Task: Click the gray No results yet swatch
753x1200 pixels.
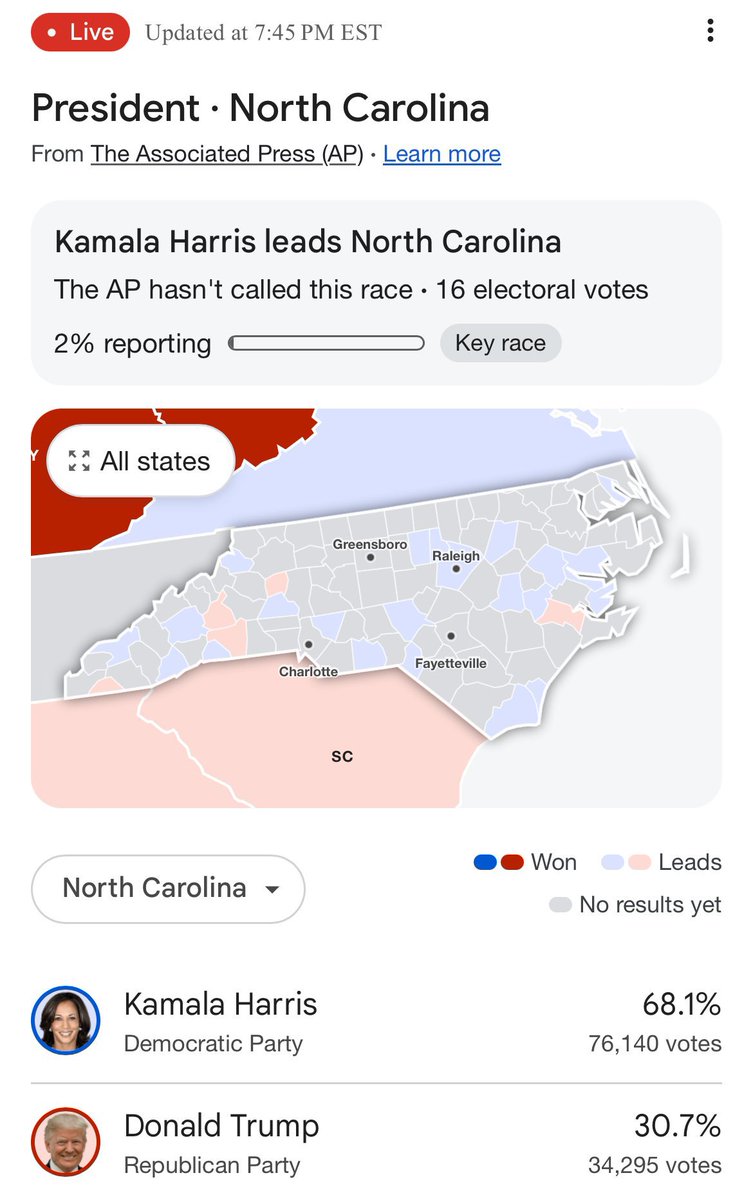Action: (560, 905)
